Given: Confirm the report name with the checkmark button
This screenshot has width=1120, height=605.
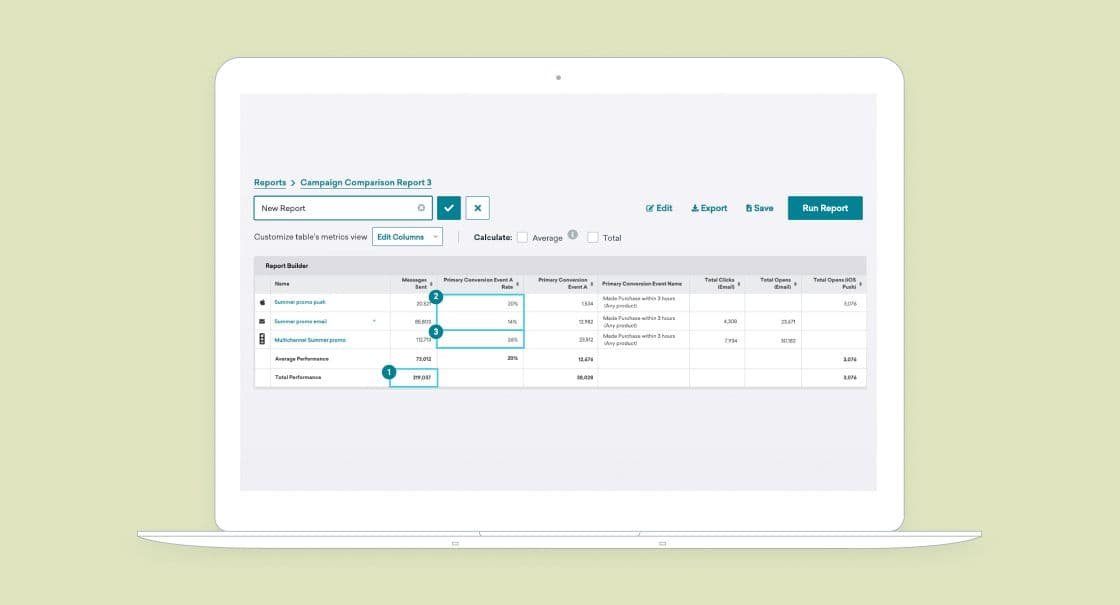Looking at the screenshot, I should coord(449,207).
